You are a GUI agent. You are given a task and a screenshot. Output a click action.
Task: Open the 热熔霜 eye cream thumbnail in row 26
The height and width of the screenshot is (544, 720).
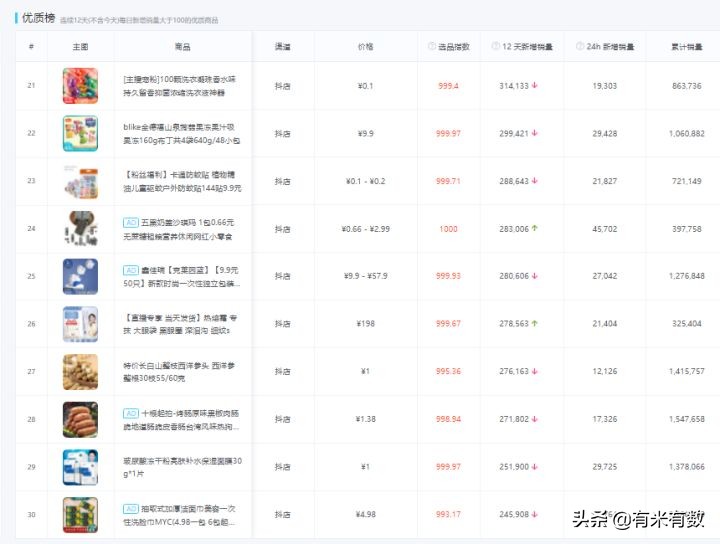coord(80,324)
